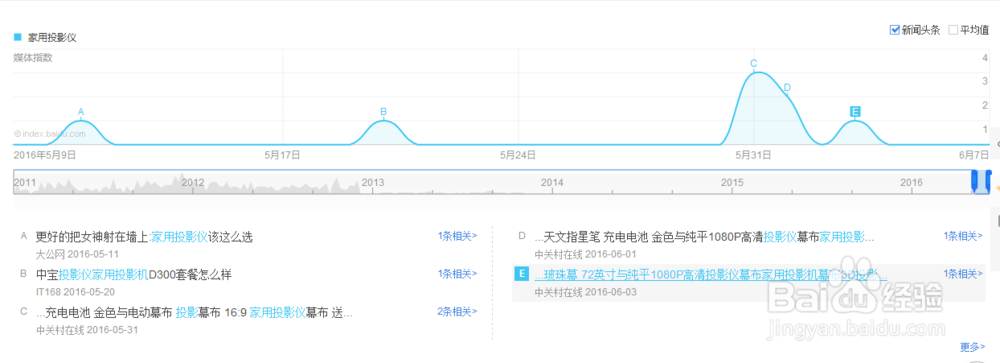1000x363 pixels.
Task: Select chart marker D on the curve
Action: [x=787, y=87]
